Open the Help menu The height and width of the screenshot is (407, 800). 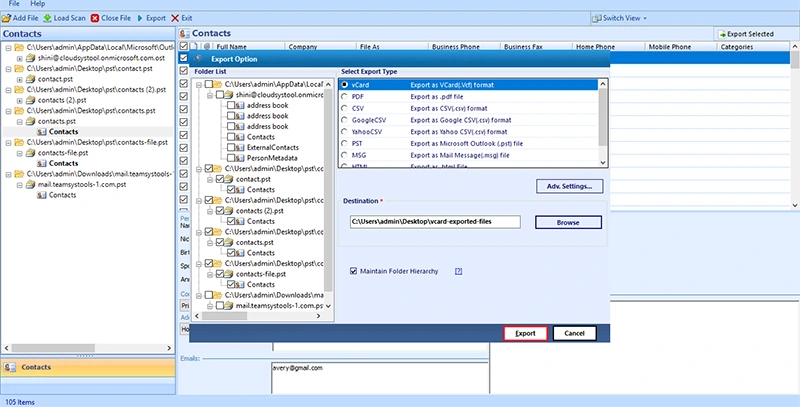coord(38,4)
